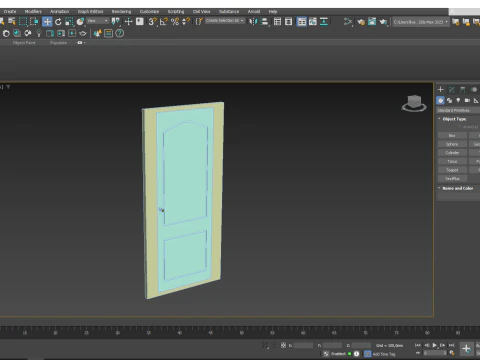Open project path dropdown
The image size is (480, 360).
click(x=420, y=22)
